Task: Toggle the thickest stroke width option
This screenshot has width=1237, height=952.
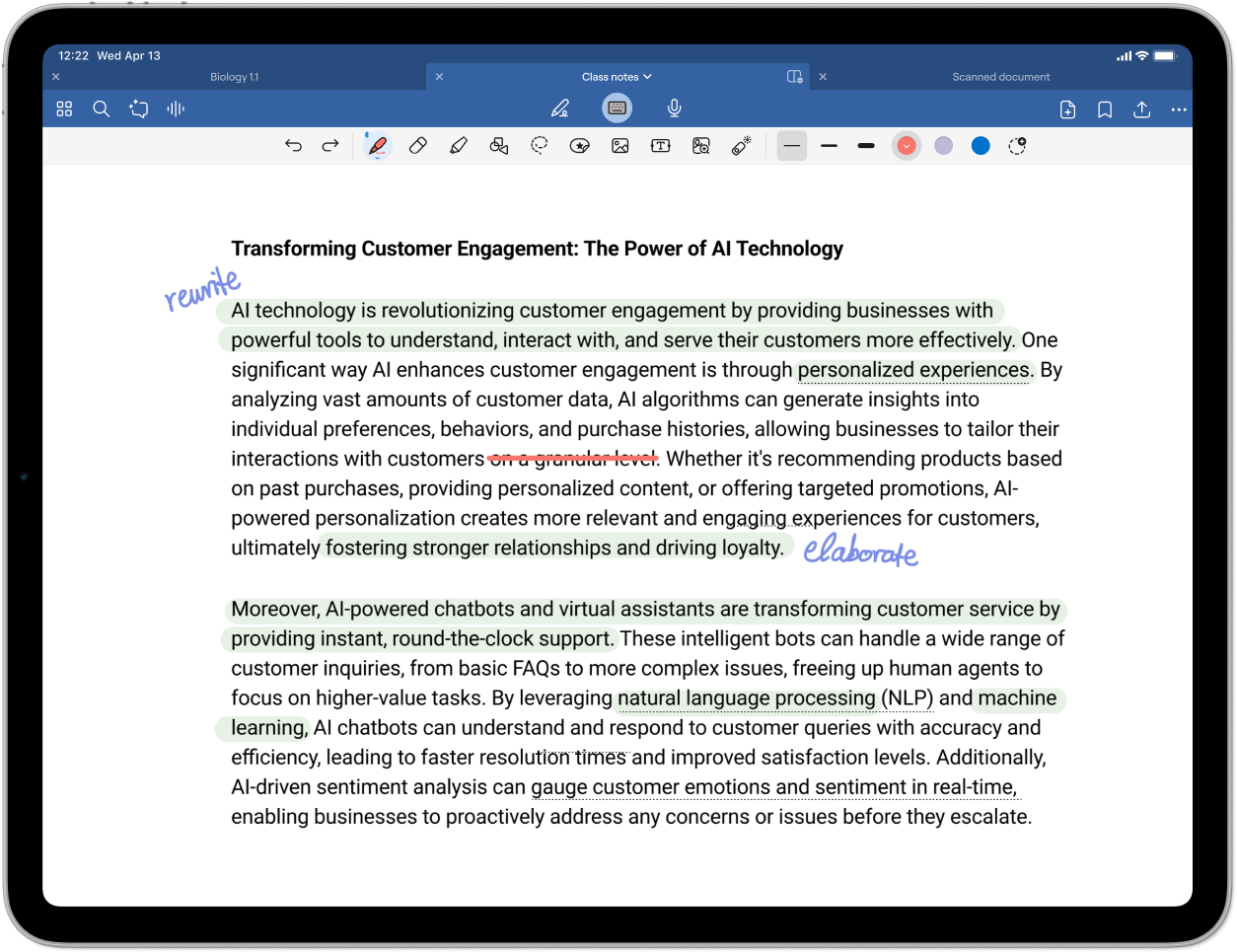Action: (x=865, y=145)
